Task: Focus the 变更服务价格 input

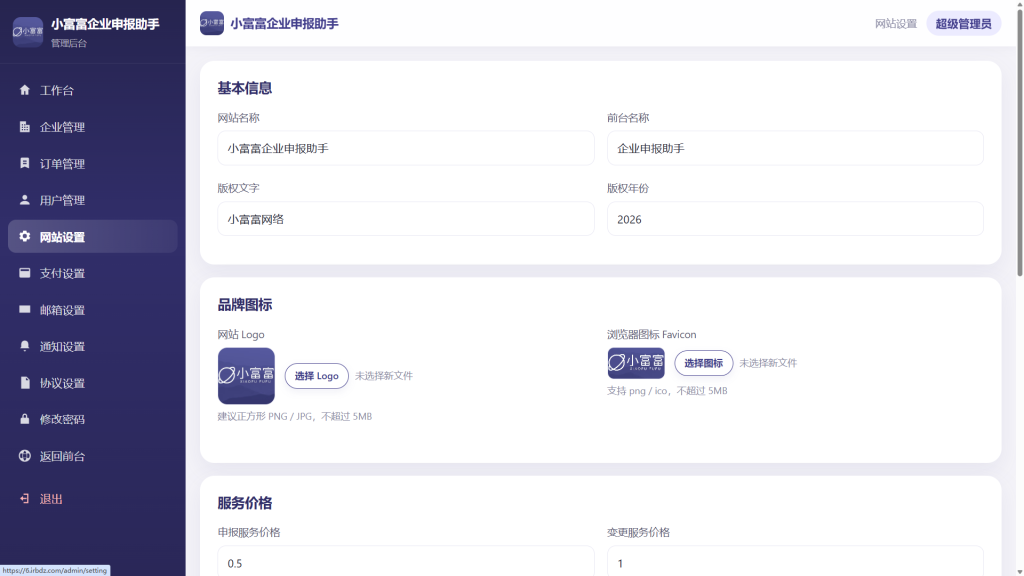Action: click(795, 562)
